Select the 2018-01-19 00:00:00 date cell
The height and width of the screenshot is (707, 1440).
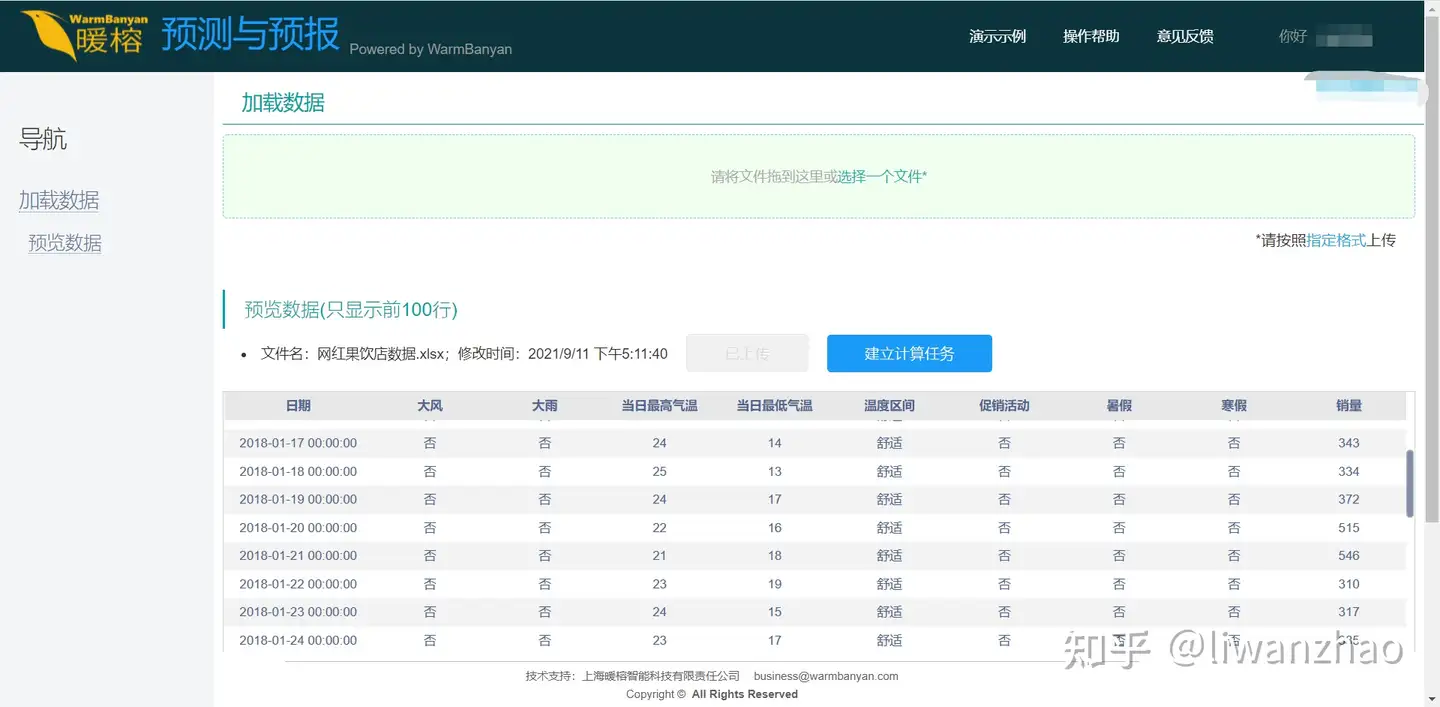click(x=298, y=499)
